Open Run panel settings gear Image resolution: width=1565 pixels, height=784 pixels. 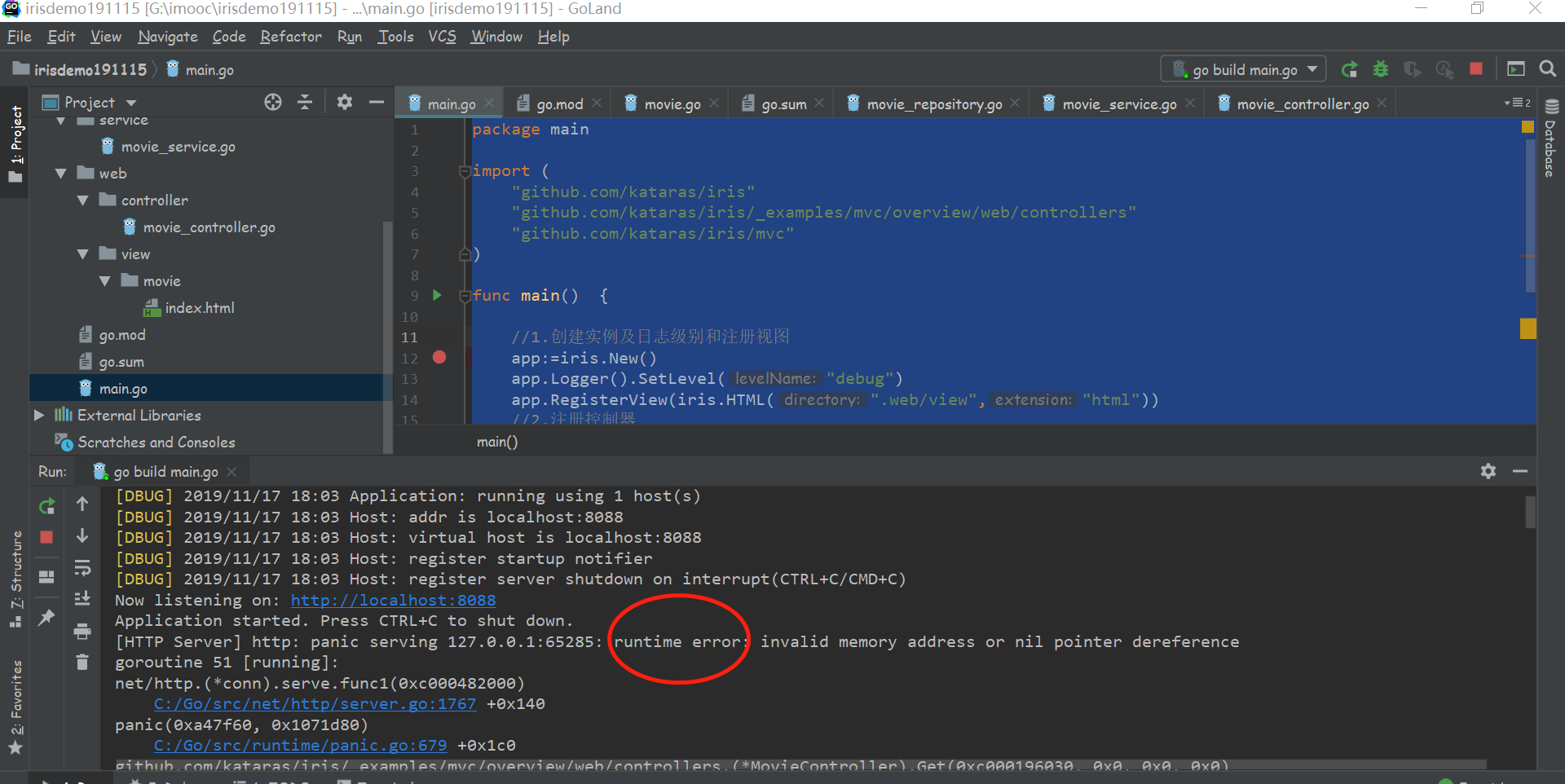(1488, 471)
